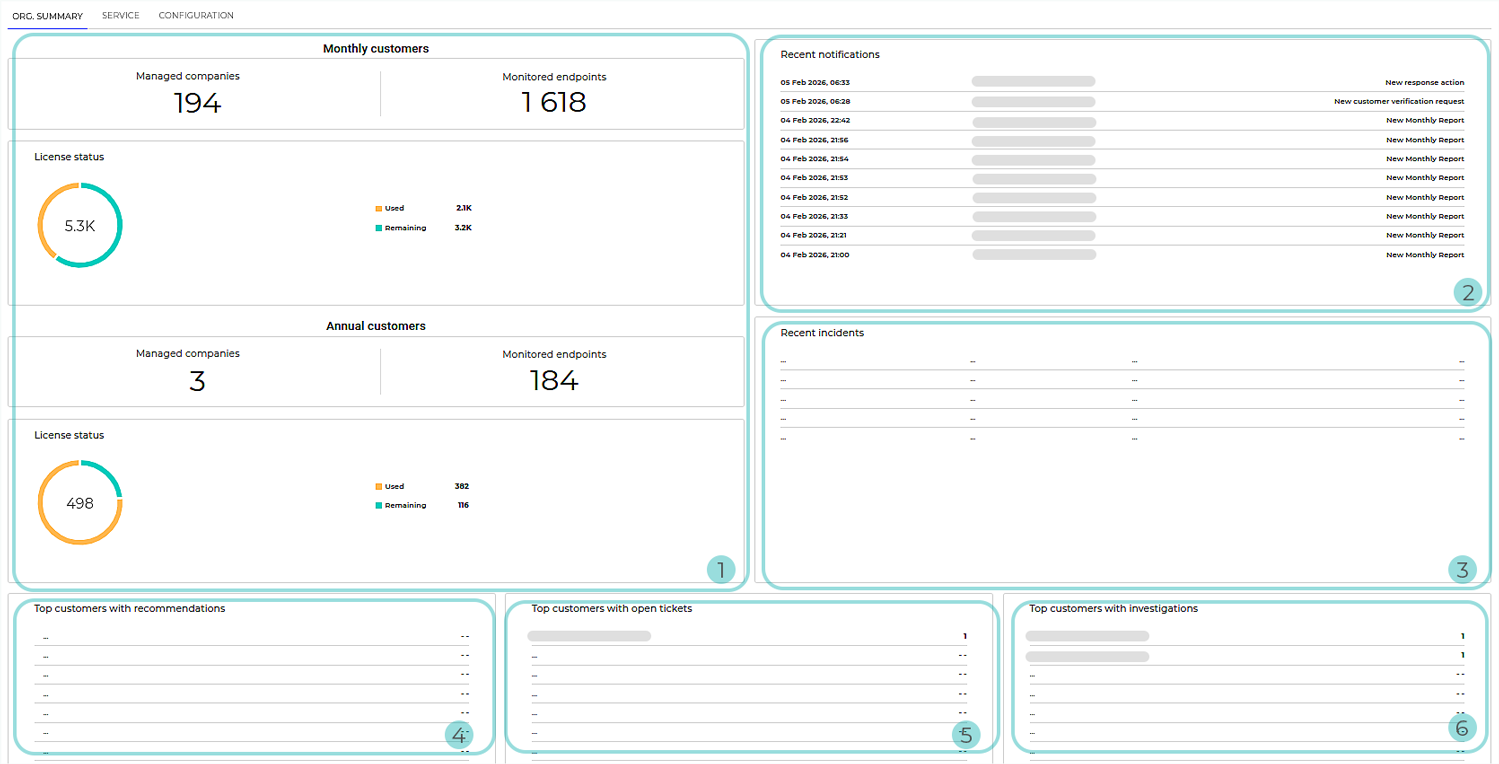
Task: Click the number 5 badge on open tickets panel
Action: 966,734
